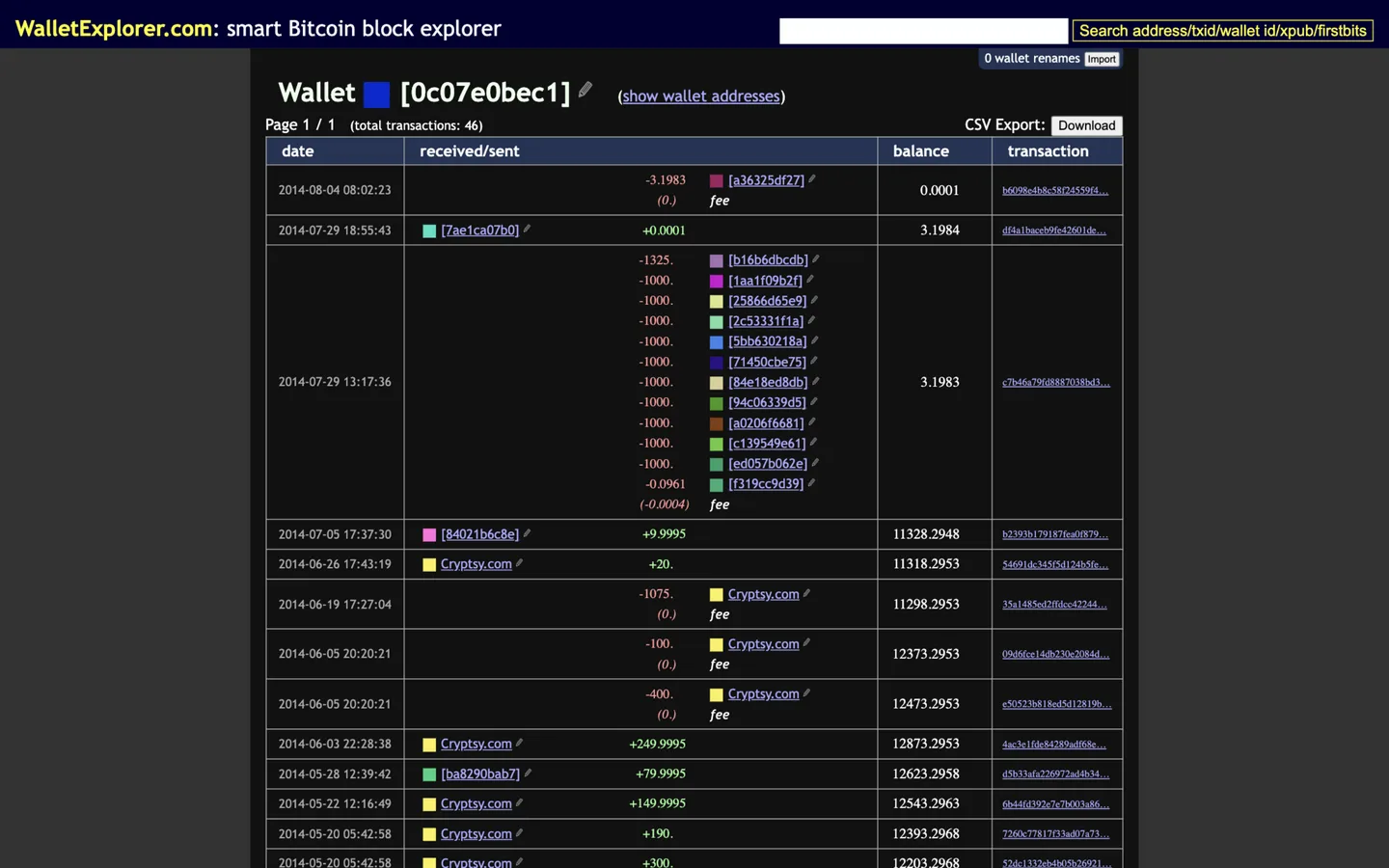Click the pencil icon next to 94c06339d5

814,401
